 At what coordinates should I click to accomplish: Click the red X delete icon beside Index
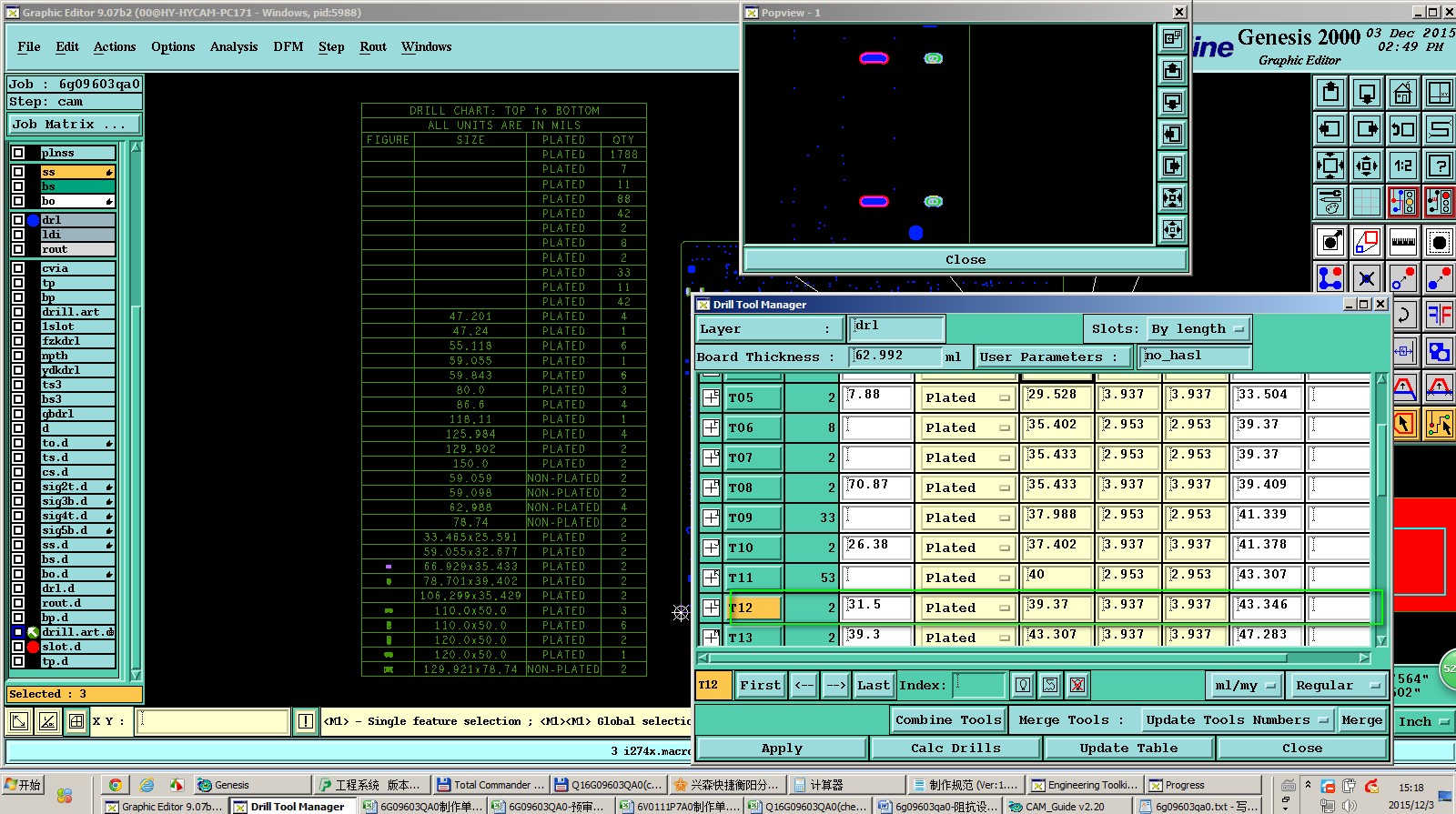click(1077, 685)
